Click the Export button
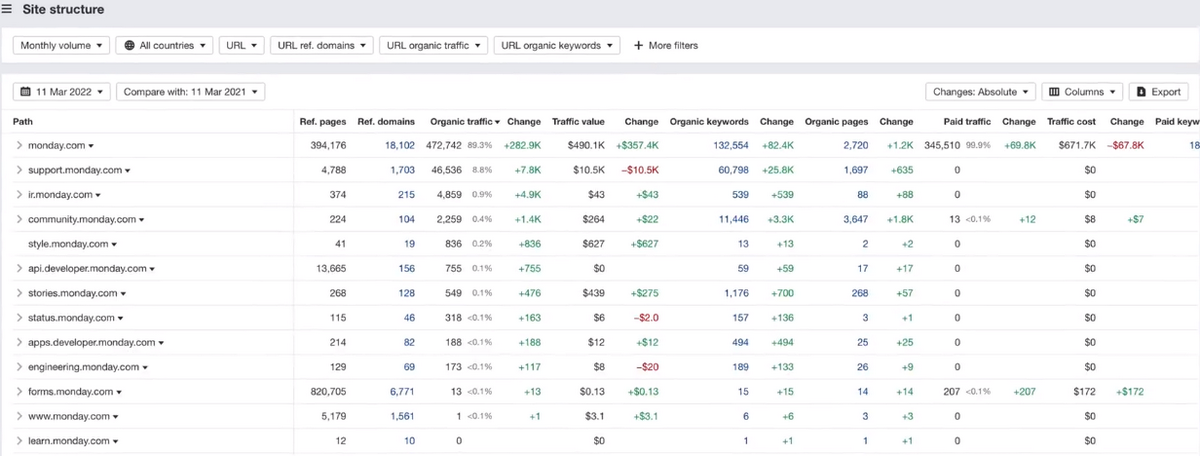Screen dimensions: 1200x456 [x=1158, y=92]
